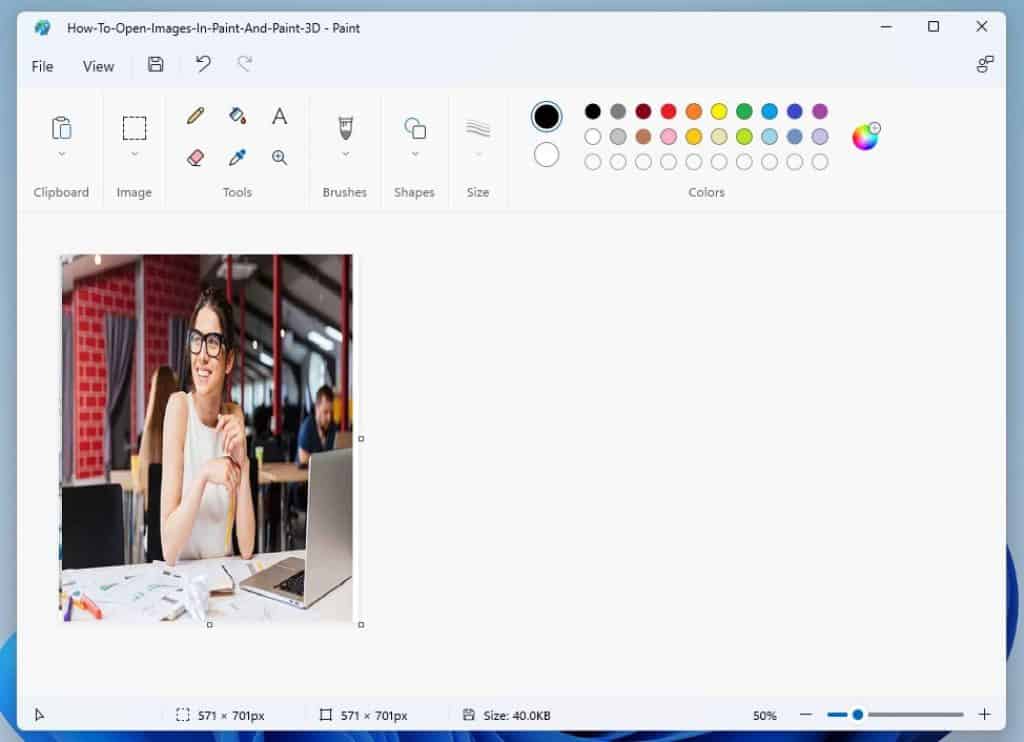The image size is (1024, 742).
Task: Expand the Size dropdown chevron
Action: [x=478, y=154]
